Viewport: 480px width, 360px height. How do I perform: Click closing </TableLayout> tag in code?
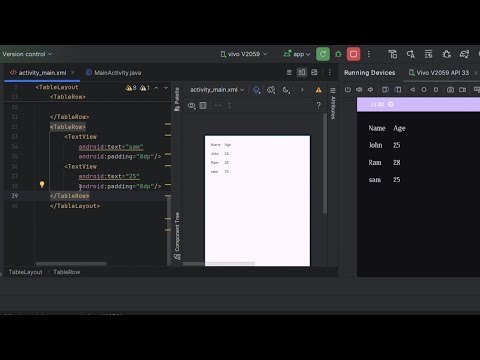(x=75, y=206)
